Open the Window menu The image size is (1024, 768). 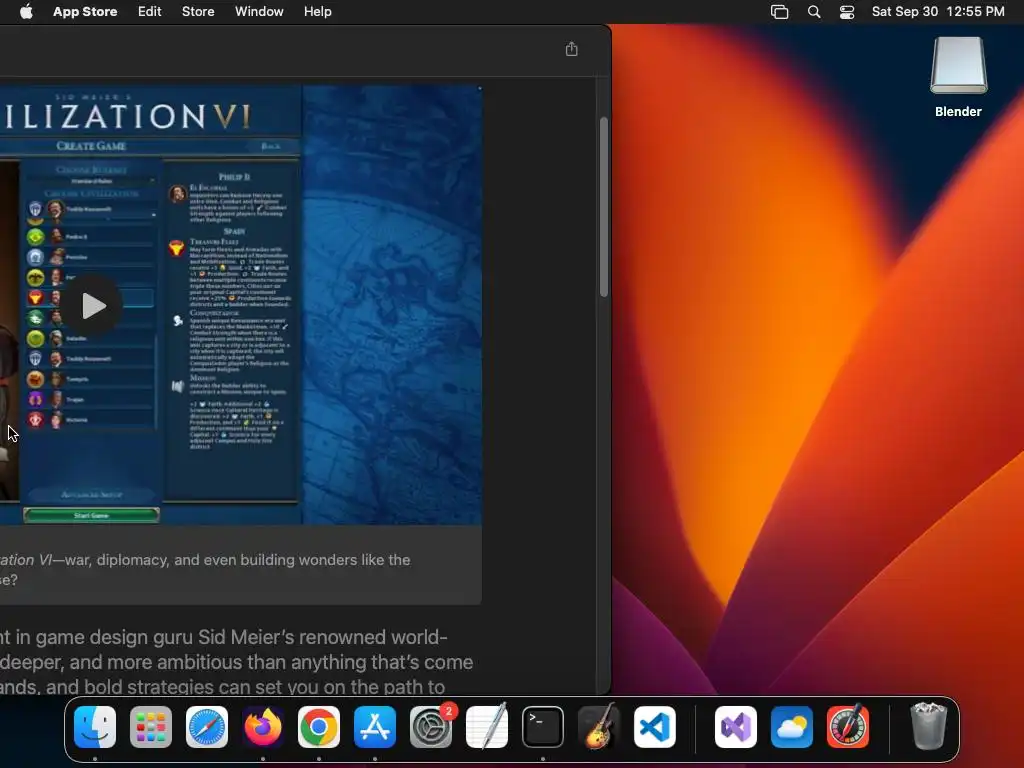[x=259, y=12]
